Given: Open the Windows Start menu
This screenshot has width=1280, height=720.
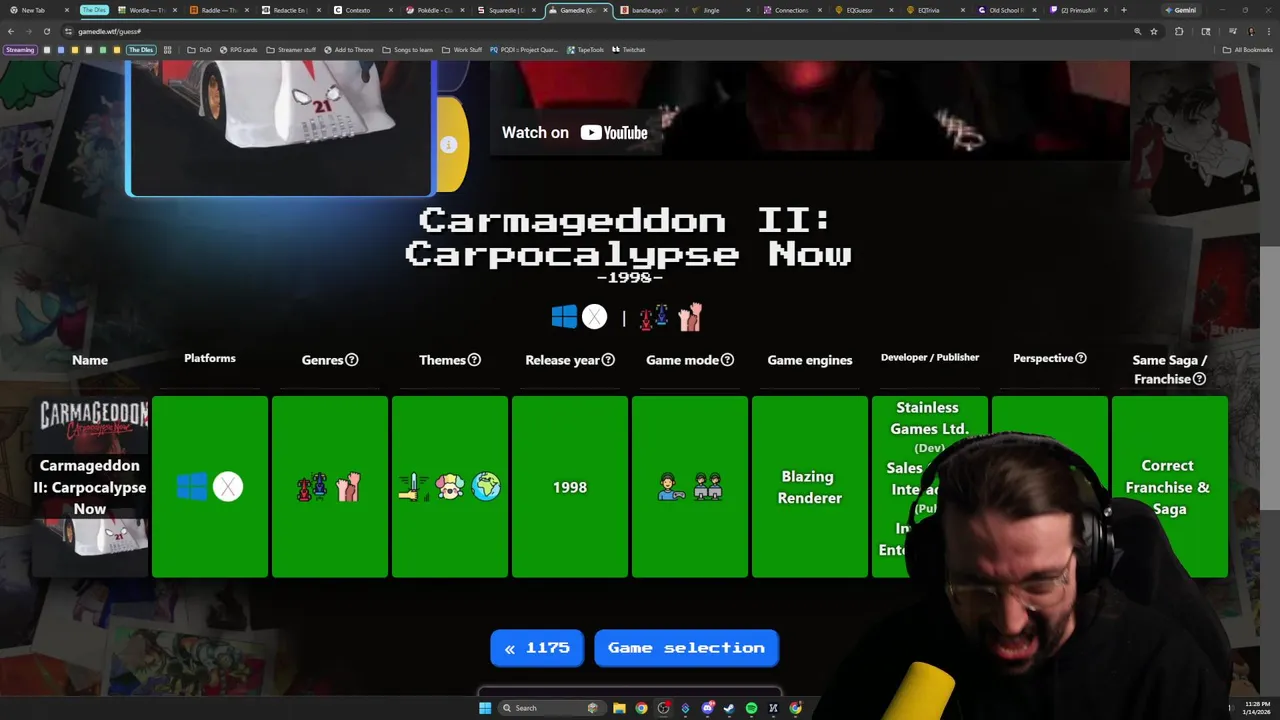Looking at the screenshot, I should click(x=485, y=708).
